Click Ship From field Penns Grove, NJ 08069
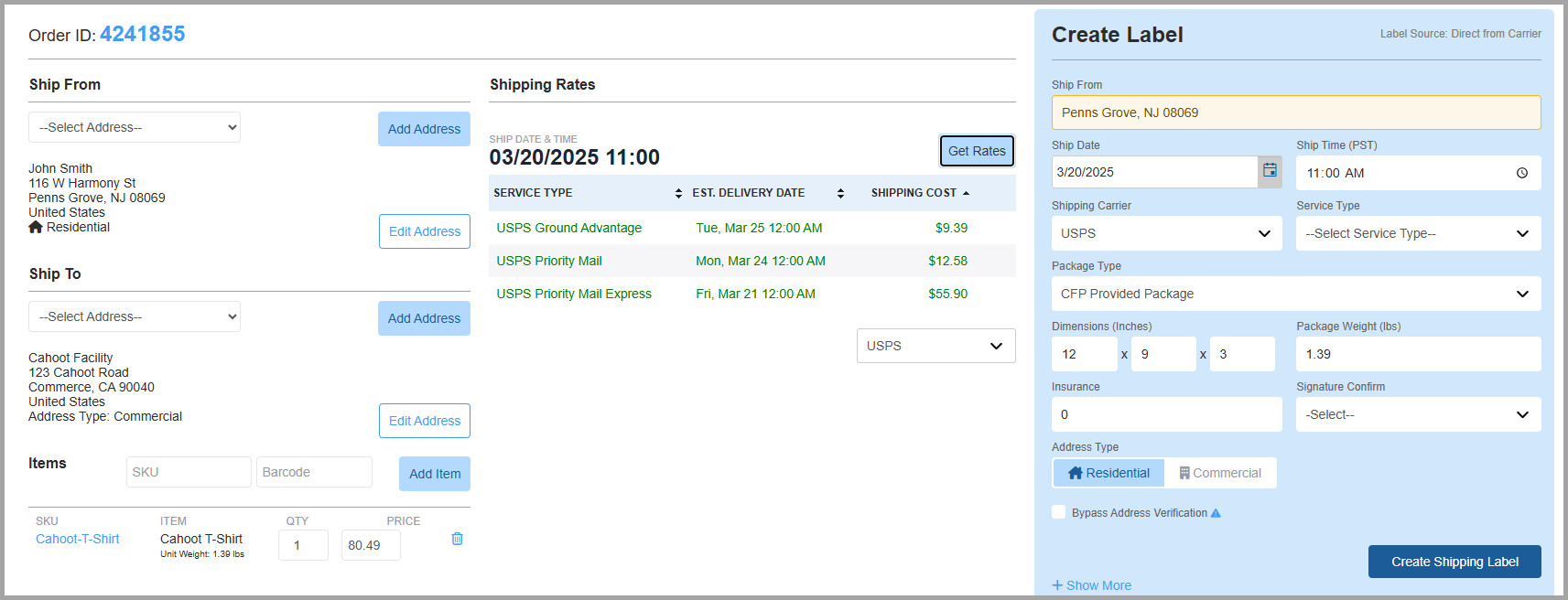The image size is (1568, 600). tap(1296, 112)
